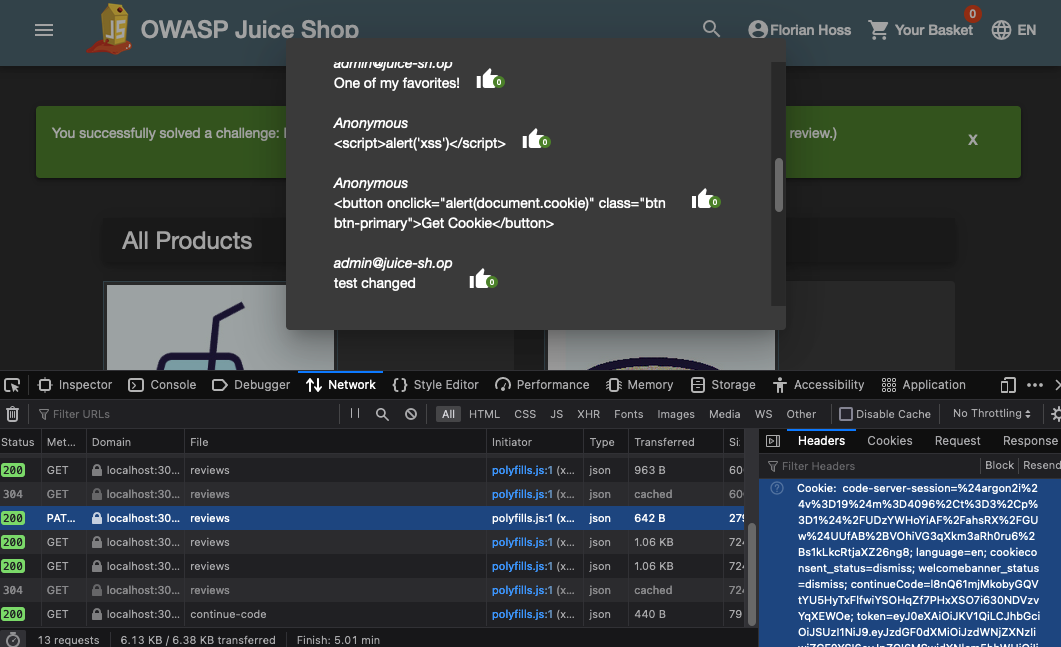Filter requests by Images
The height and width of the screenshot is (647, 1061).
click(676, 414)
